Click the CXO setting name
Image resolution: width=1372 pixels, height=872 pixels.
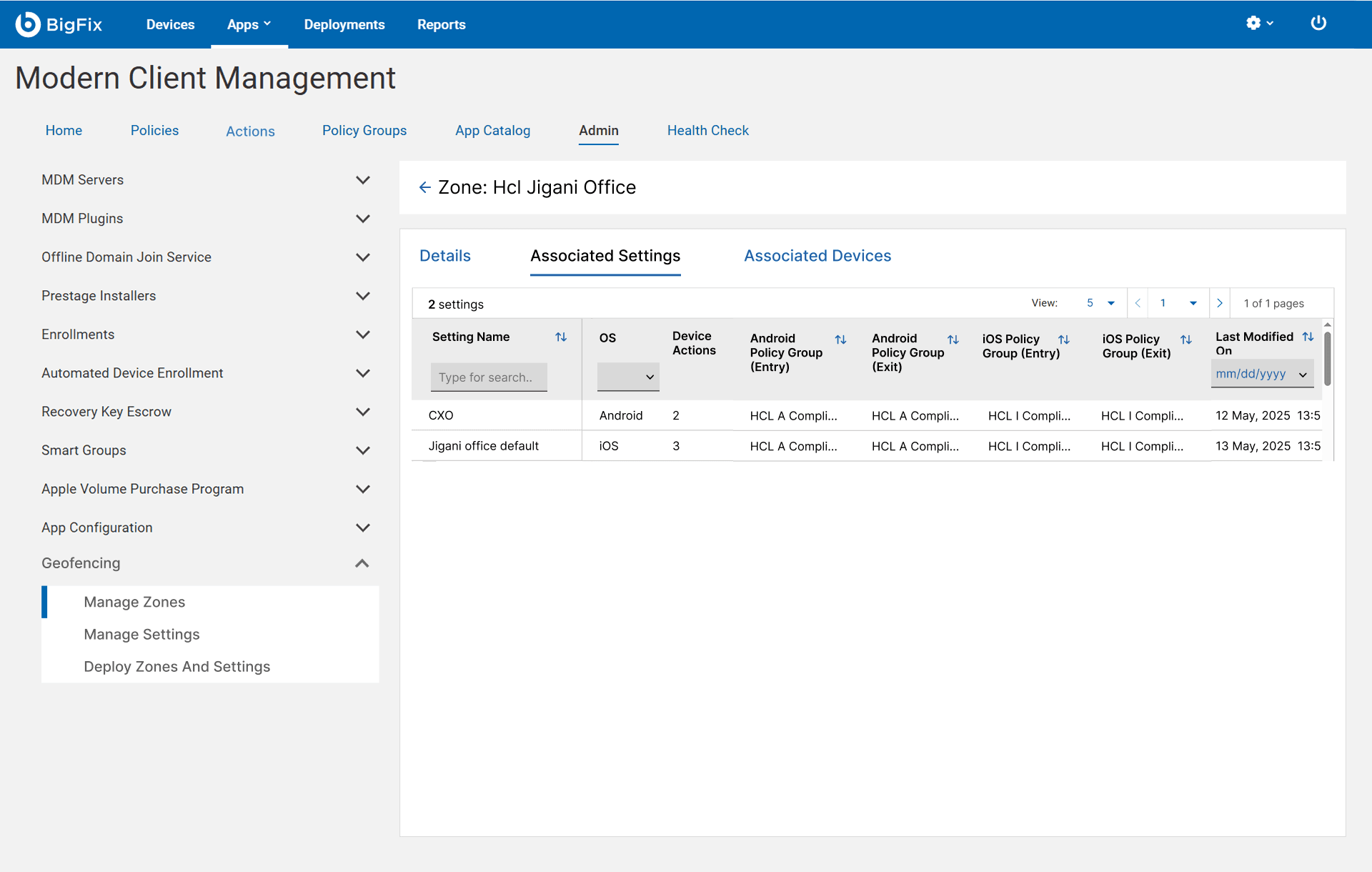click(441, 415)
